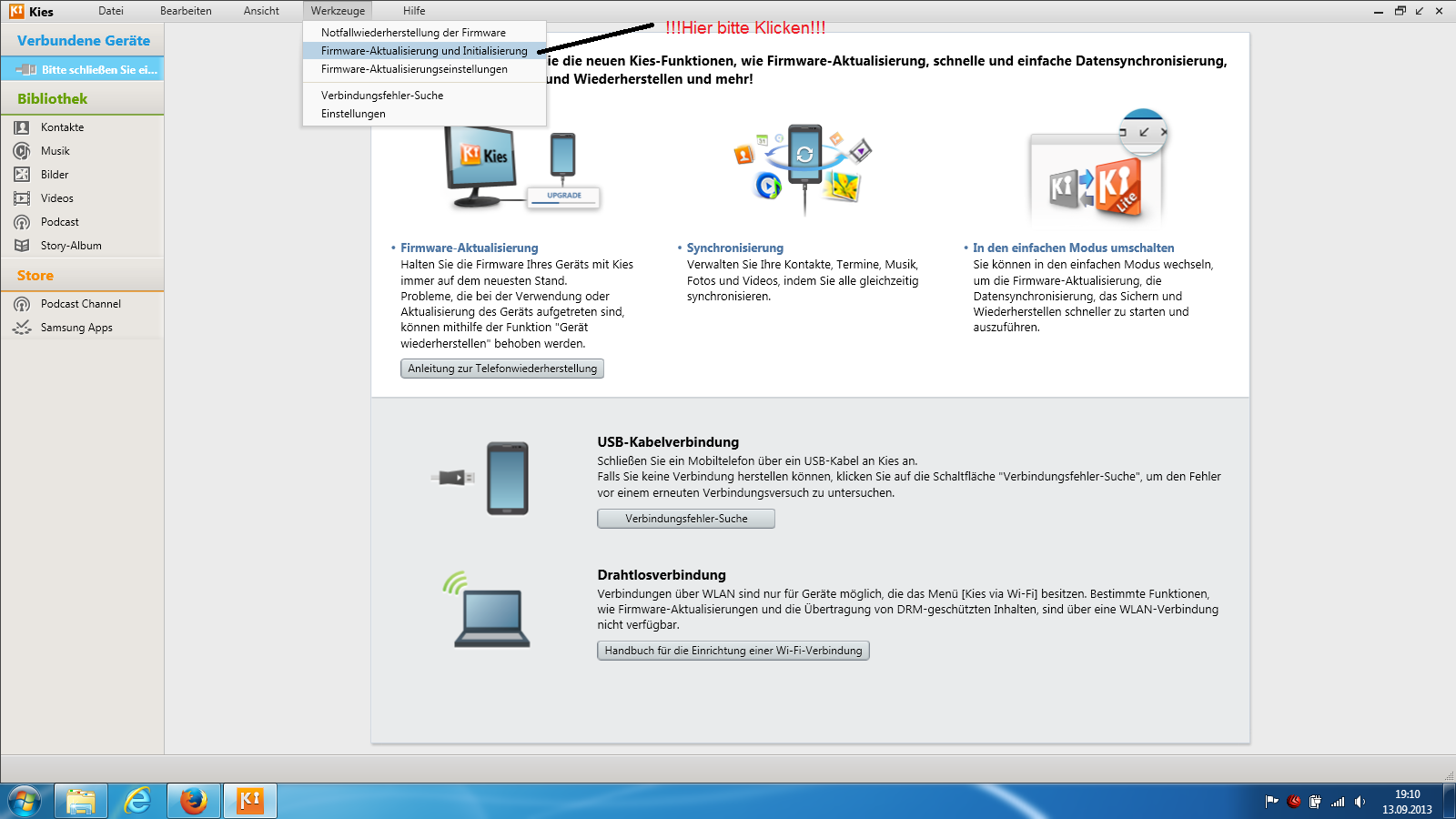Click the Verbundene Geräte header

(x=84, y=40)
